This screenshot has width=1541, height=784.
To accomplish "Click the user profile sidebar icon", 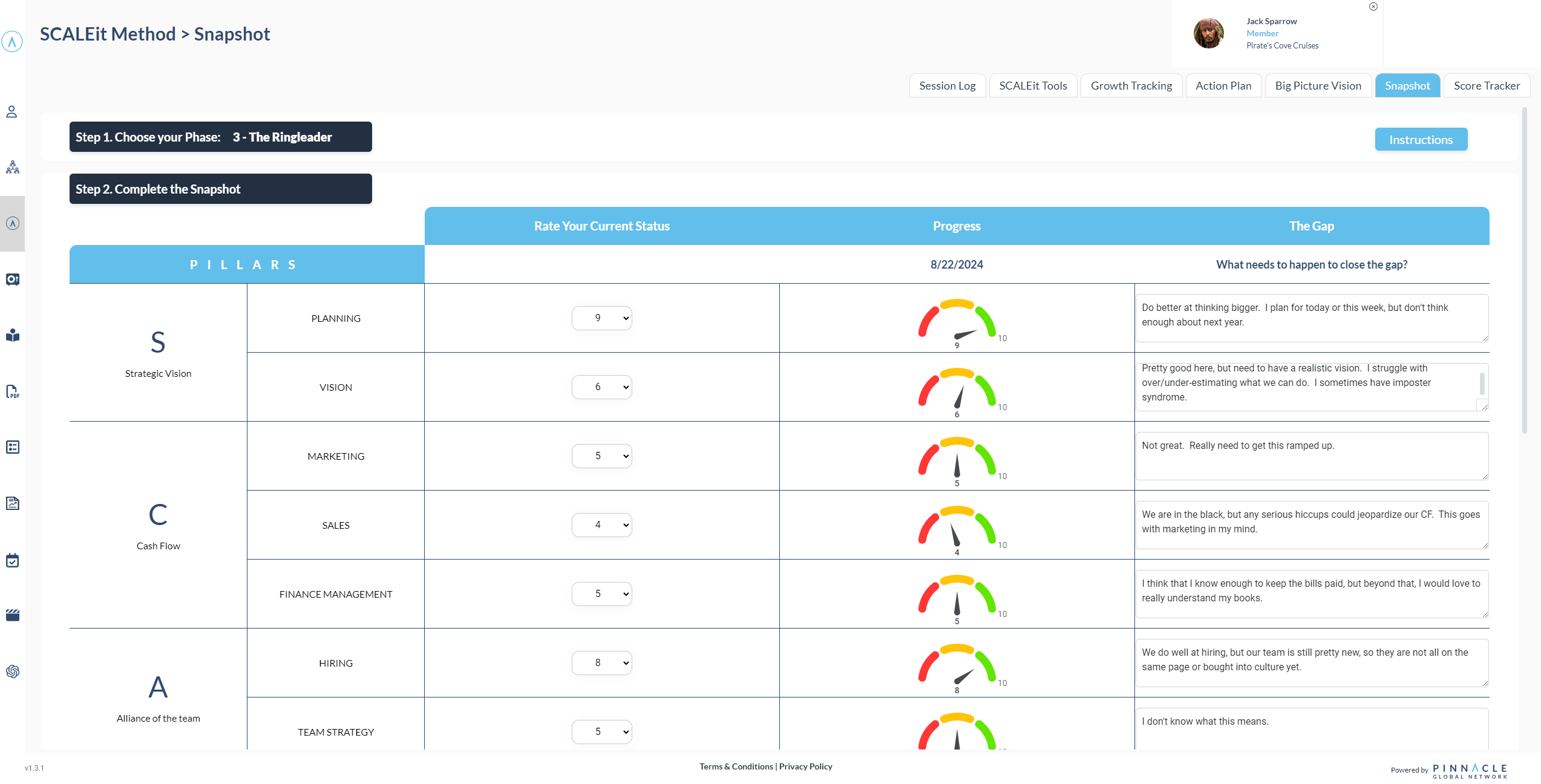I will tap(12, 112).
